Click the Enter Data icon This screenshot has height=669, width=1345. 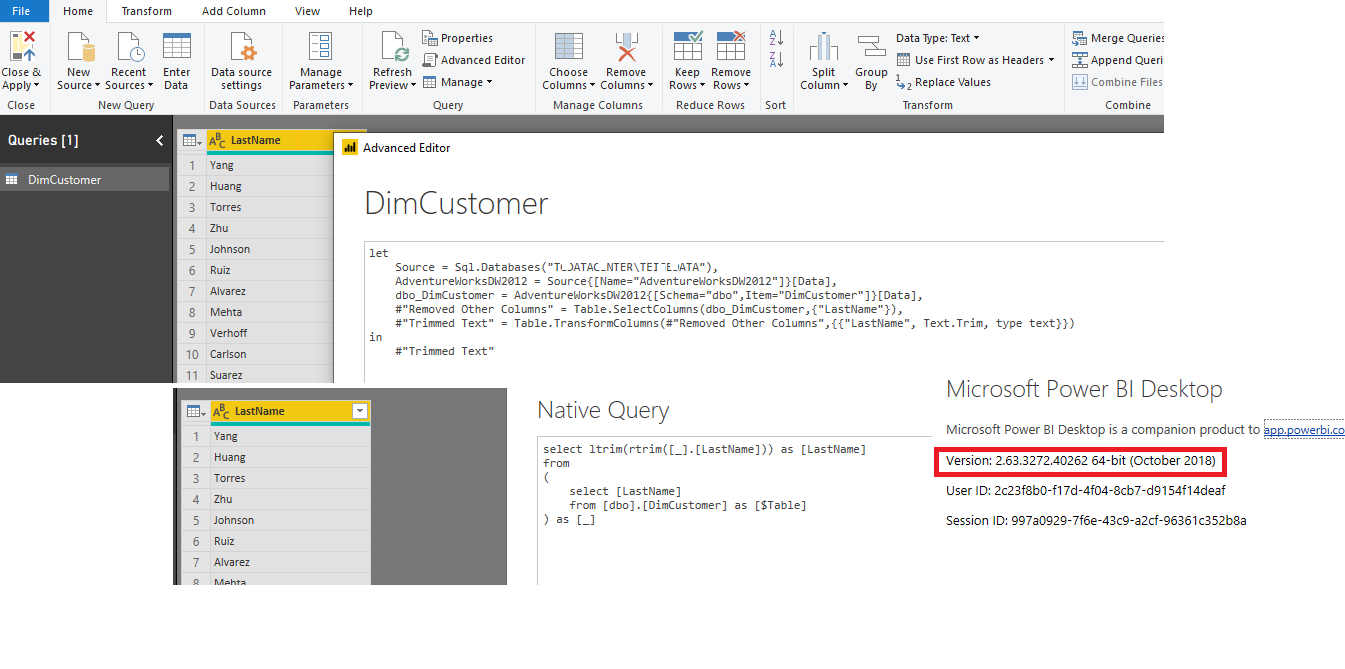(x=177, y=47)
